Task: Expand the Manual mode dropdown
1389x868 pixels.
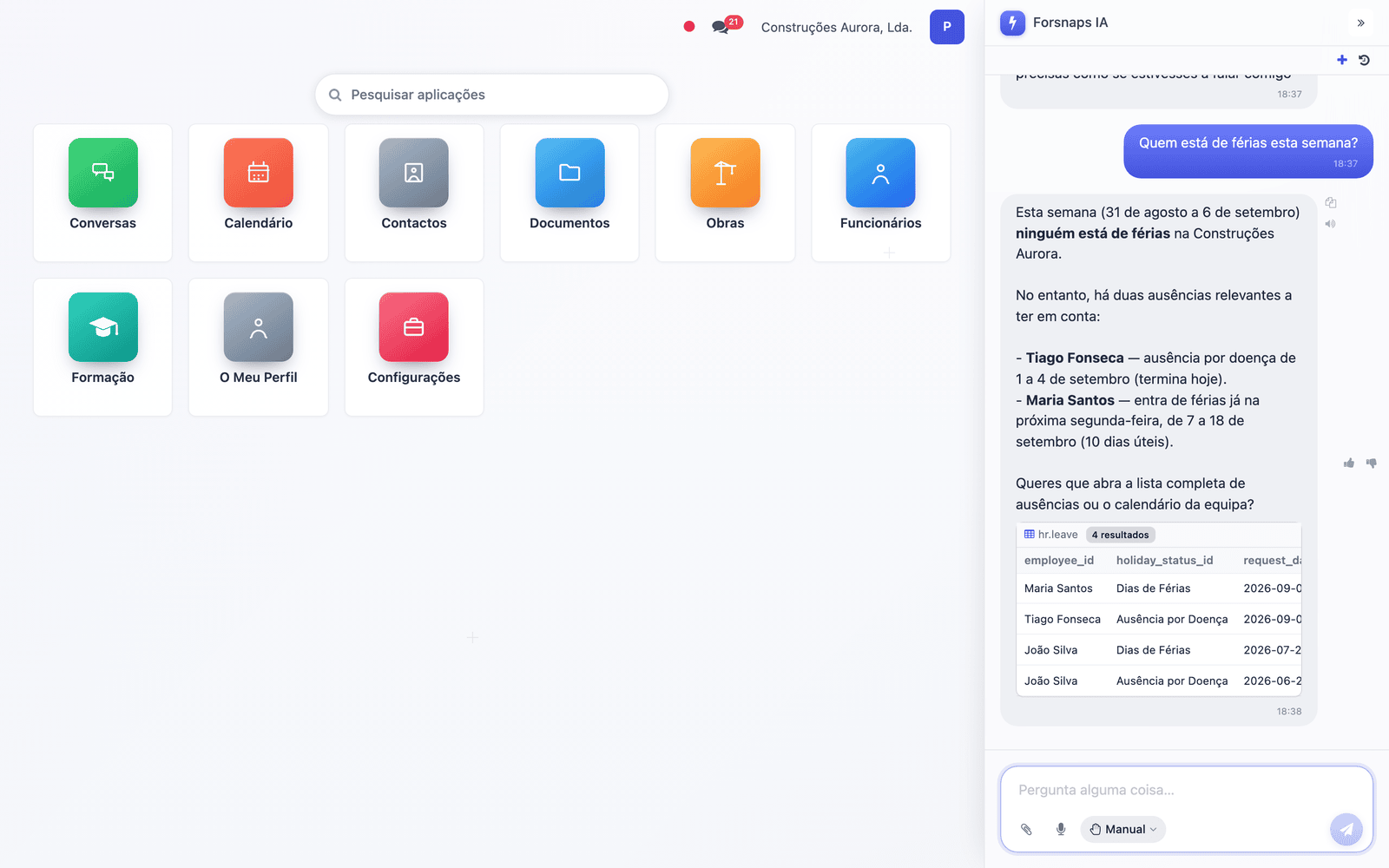Action: click(1122, 829)
